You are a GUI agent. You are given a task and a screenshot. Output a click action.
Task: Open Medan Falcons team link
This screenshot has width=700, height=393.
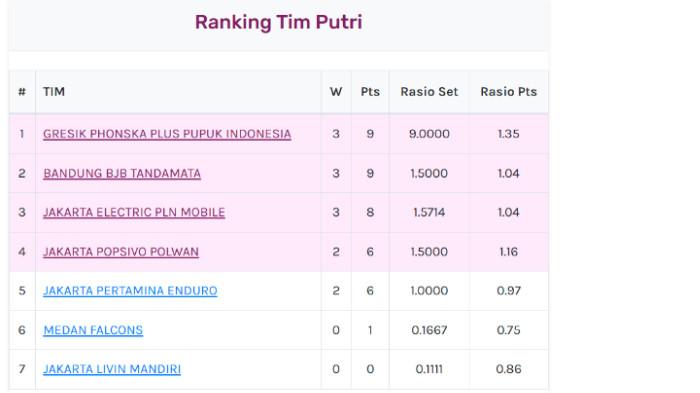point(93,330)
